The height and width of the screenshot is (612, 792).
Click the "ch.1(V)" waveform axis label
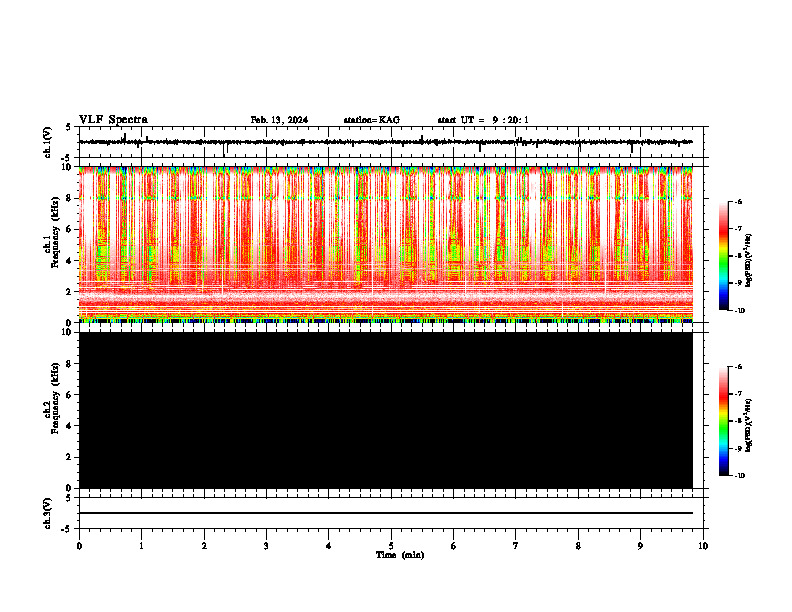pyautogui.click(x=48, y=142)
